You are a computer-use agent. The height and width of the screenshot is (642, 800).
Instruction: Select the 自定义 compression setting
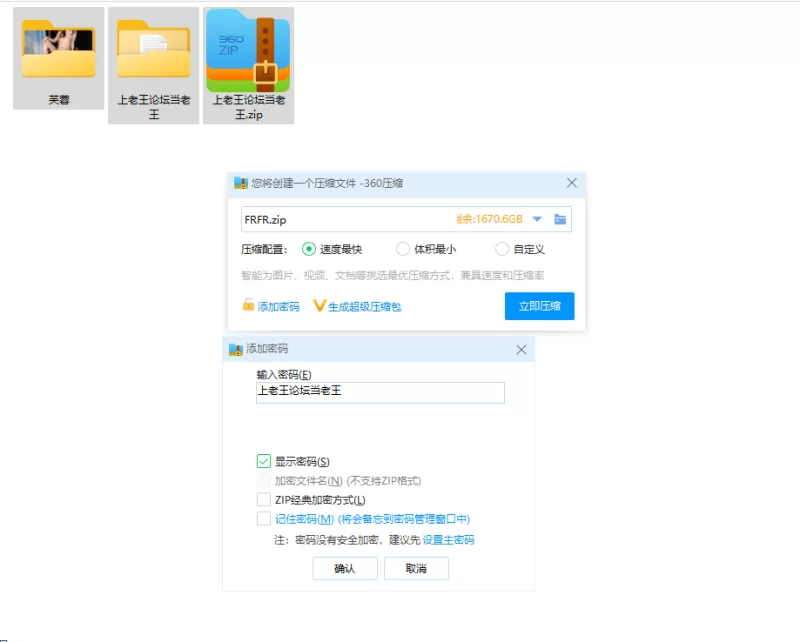click(x=502, y=249)
